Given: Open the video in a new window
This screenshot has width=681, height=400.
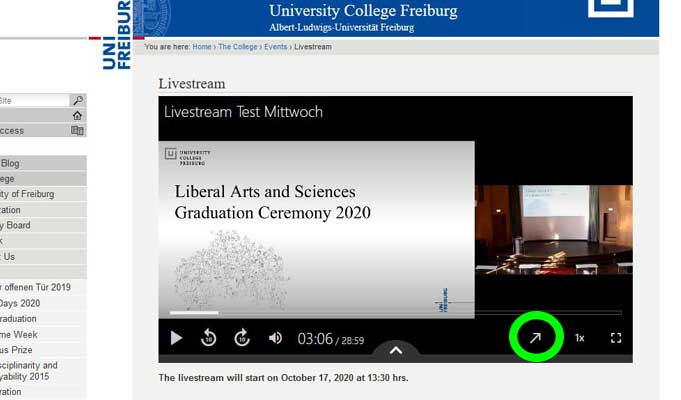Looking at the screenshot, I should (536, 337).
